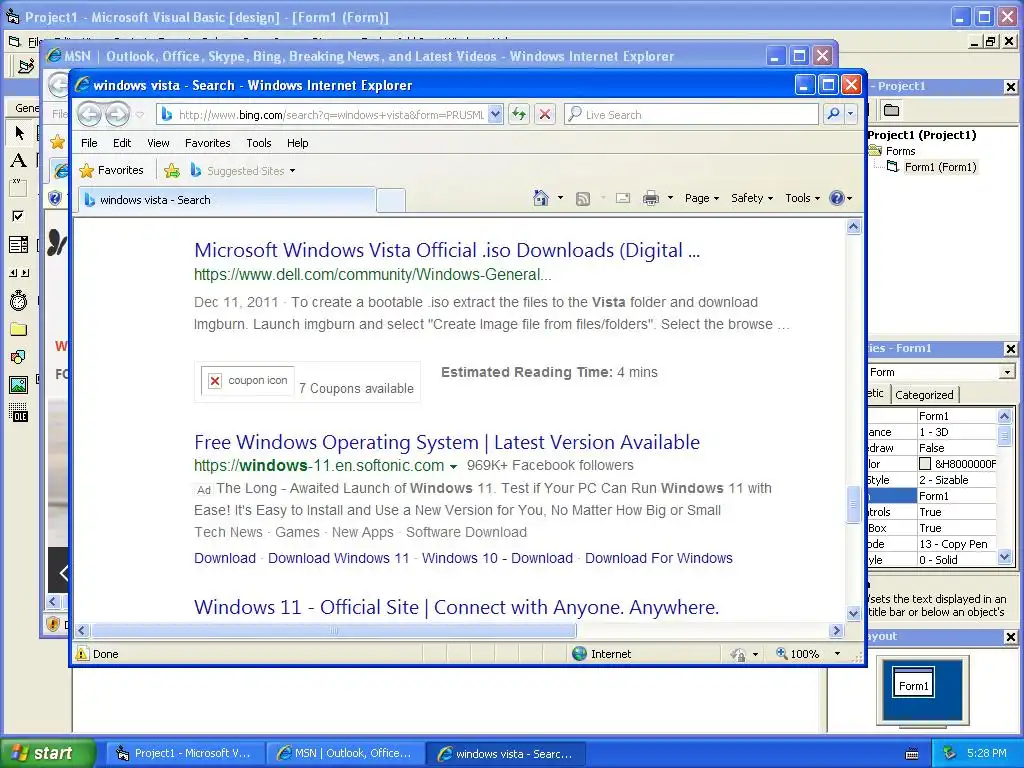Open a new blank tab in IE
The height and width of the screenshot is (768, 1024).
[391, 200]
